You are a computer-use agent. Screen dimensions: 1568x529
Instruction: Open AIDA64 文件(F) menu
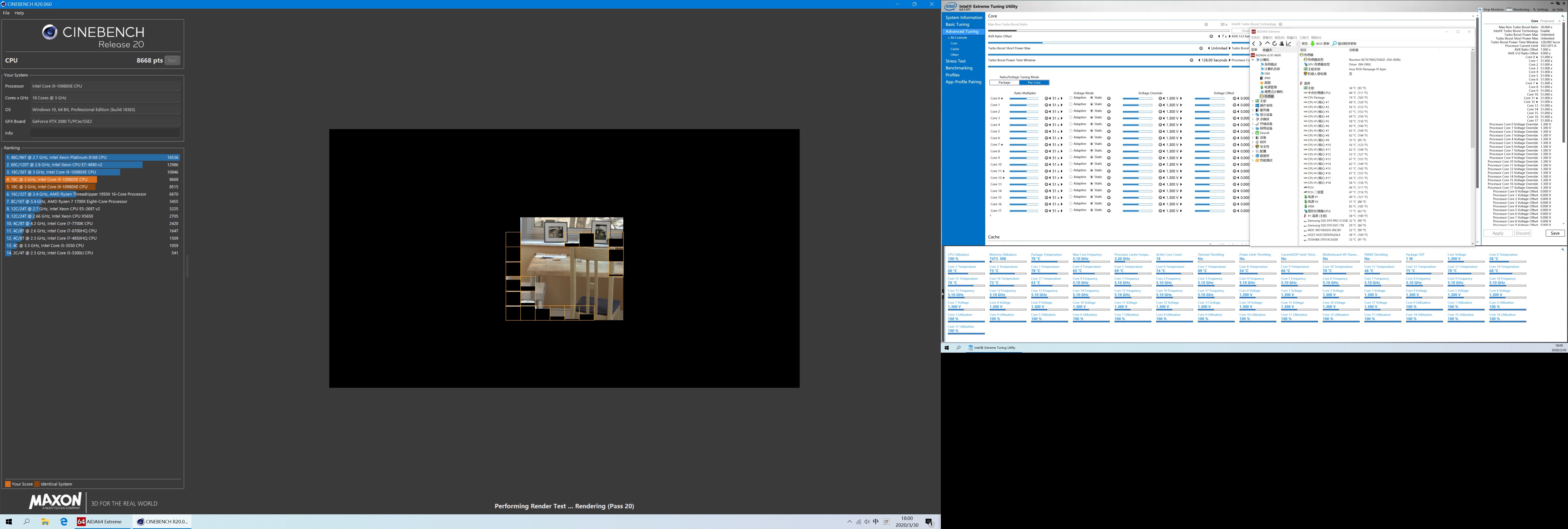[x=1256, y=38]
